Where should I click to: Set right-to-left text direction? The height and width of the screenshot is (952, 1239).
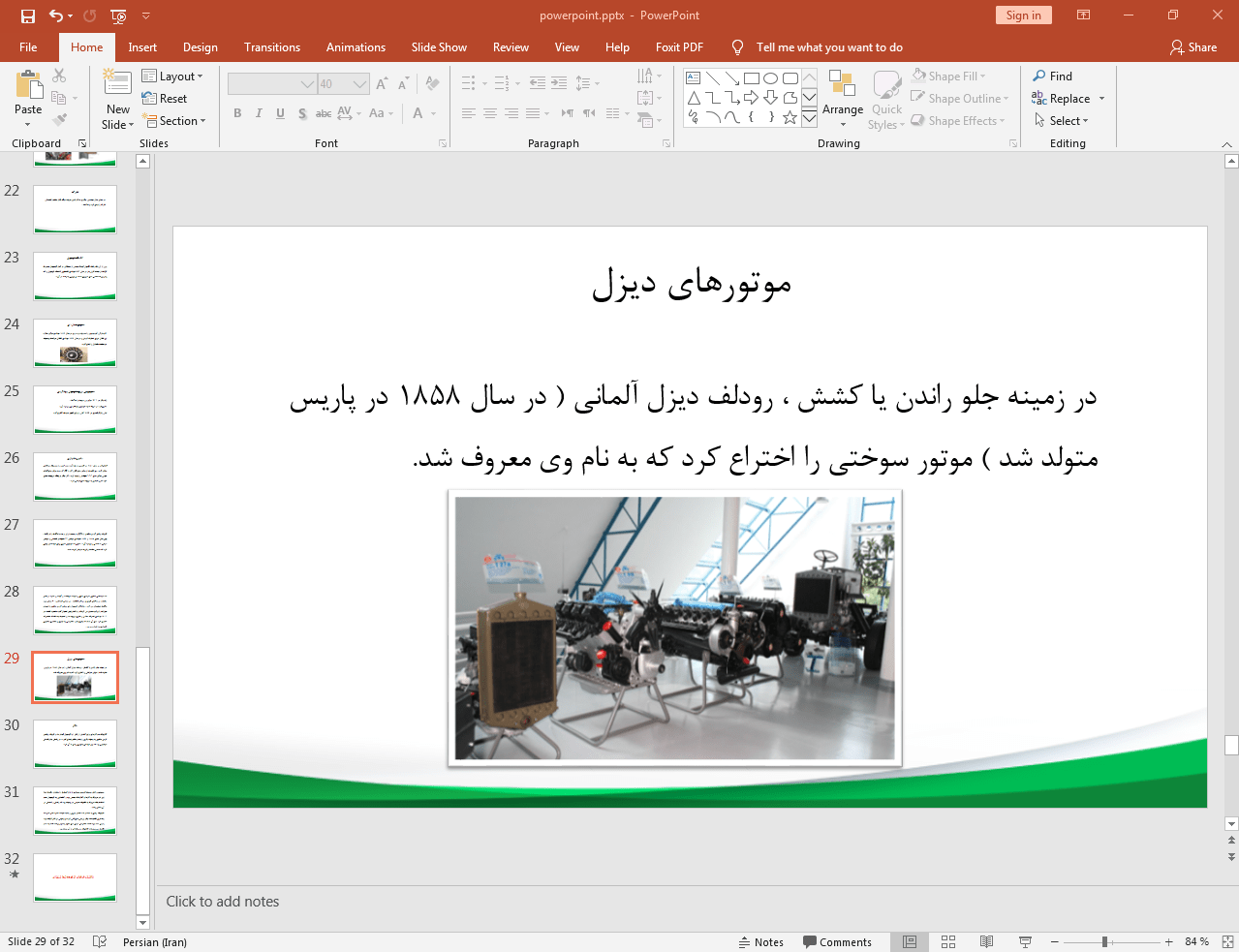[x=589, y=113]
